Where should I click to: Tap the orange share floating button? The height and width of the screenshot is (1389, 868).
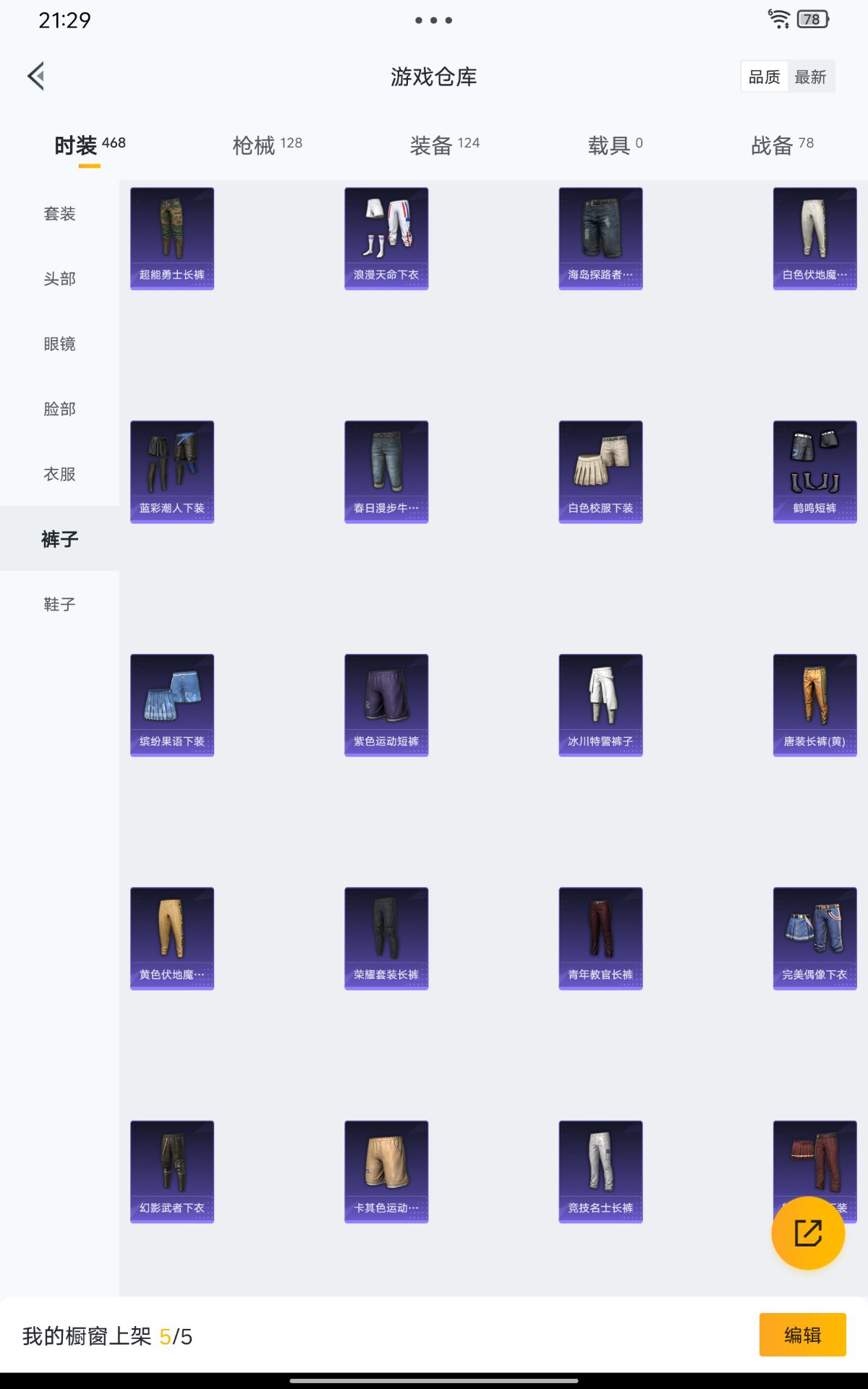pos(808,1233)
